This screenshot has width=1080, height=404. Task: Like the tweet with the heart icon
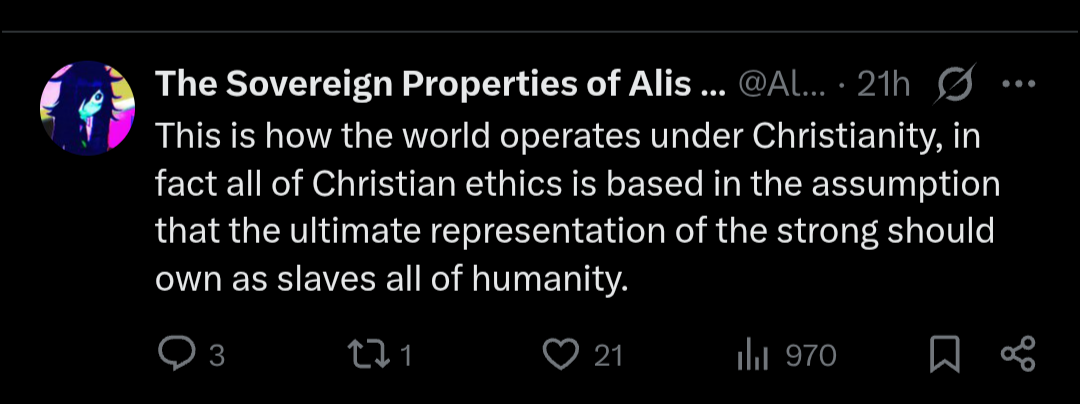tap(562, 355)
